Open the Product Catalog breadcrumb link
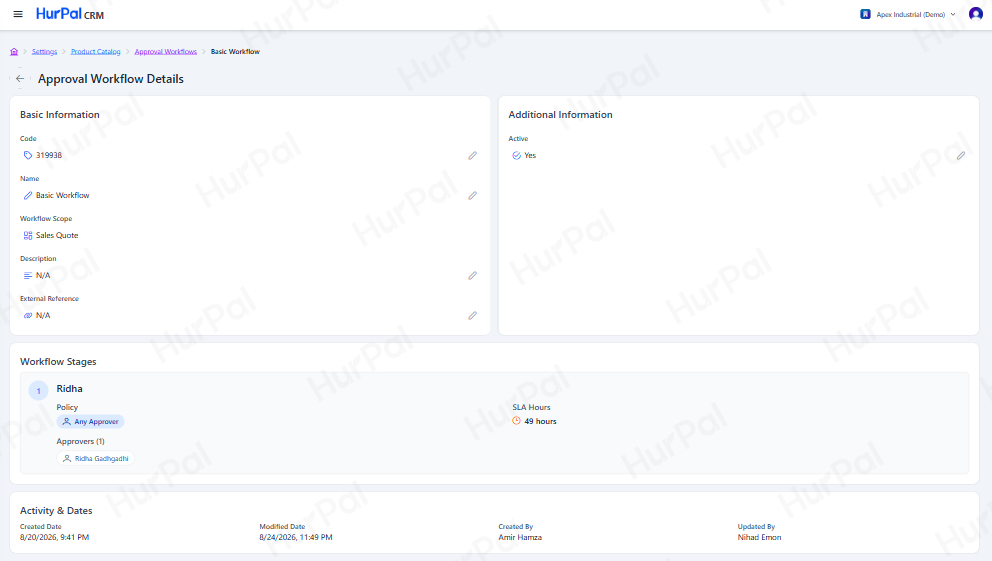Image resolution: width=992 pixels, height=561 pixels. 96,52
